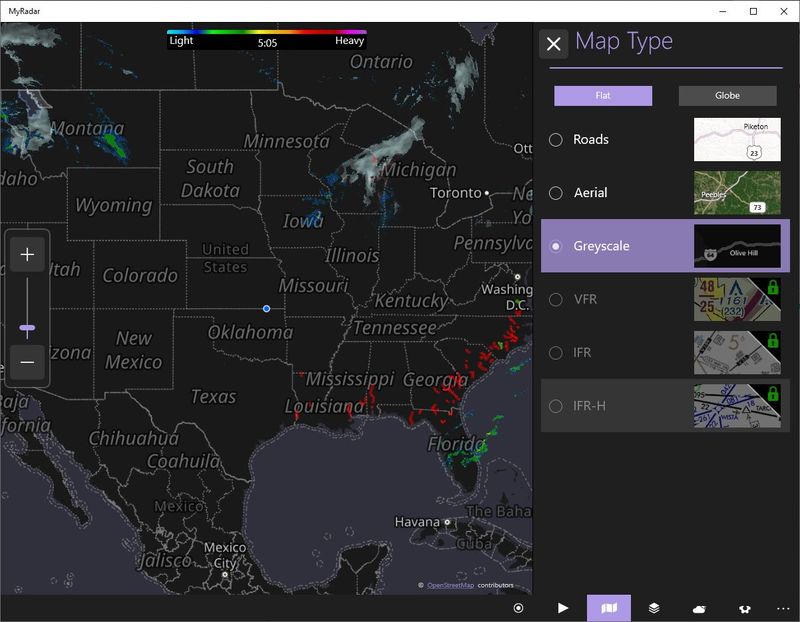Select the Roads map type radio button
This screenshot has height=622, width=800.
pos(557,139)
